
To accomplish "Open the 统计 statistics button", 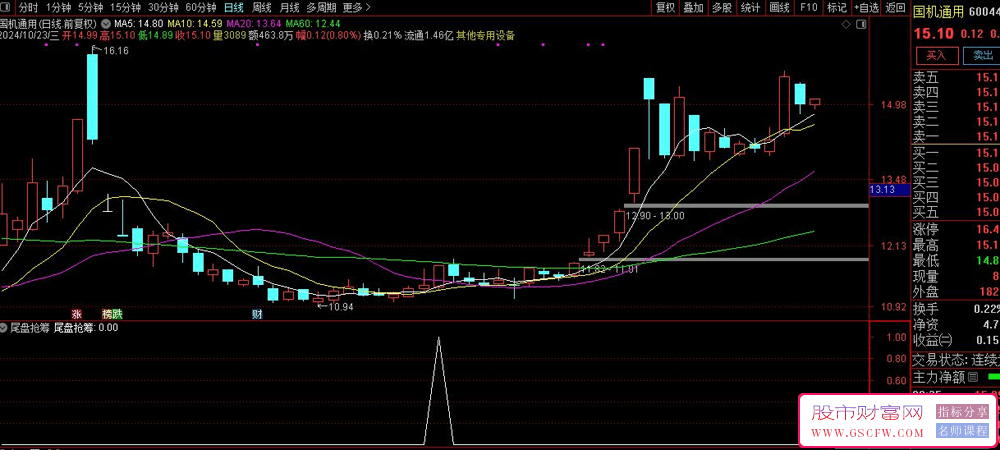I will click(x=751, y=8).
